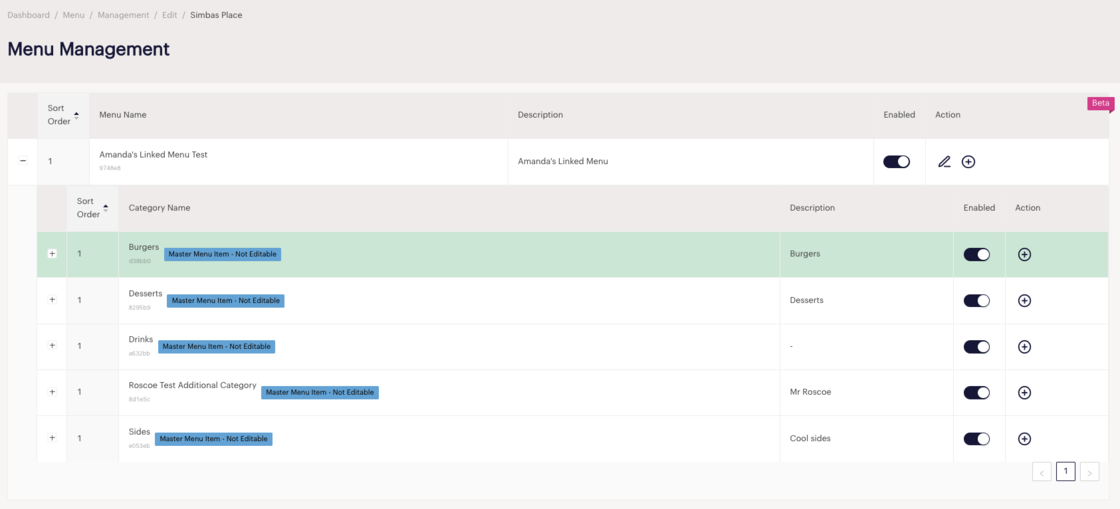Sort menus by the Sort Order arrows in the menu table header
The height and width of the screenshot is (509, 1120).
tap(76, 115)
